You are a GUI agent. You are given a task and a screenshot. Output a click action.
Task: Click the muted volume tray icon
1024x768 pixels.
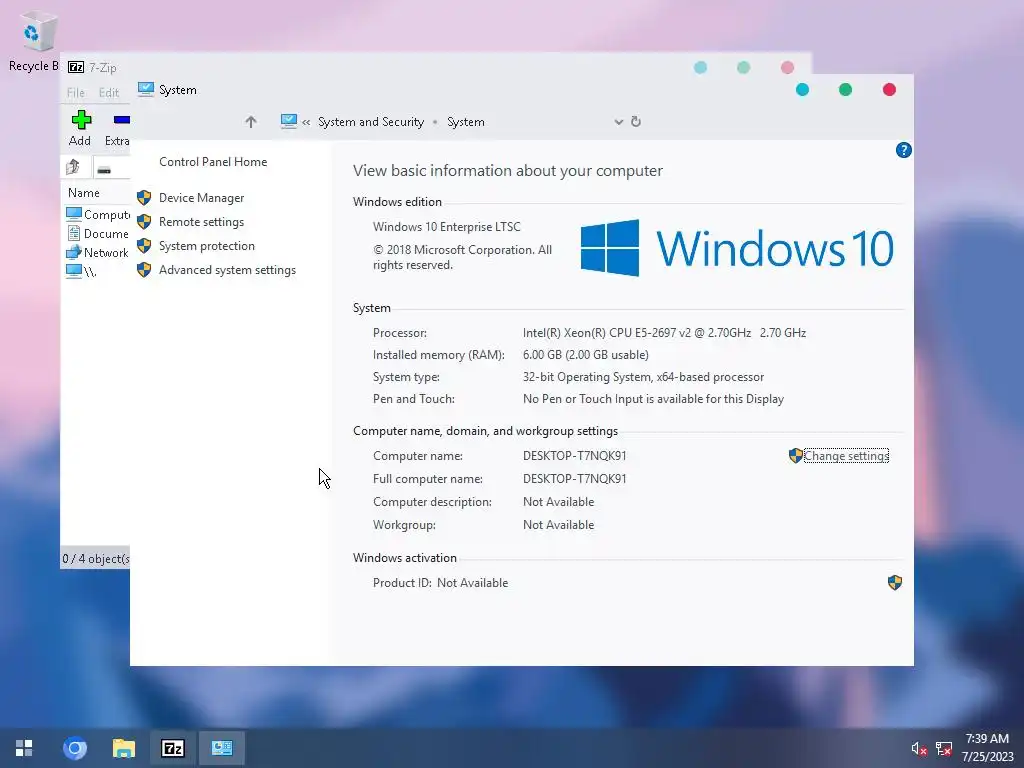point(919,749)
